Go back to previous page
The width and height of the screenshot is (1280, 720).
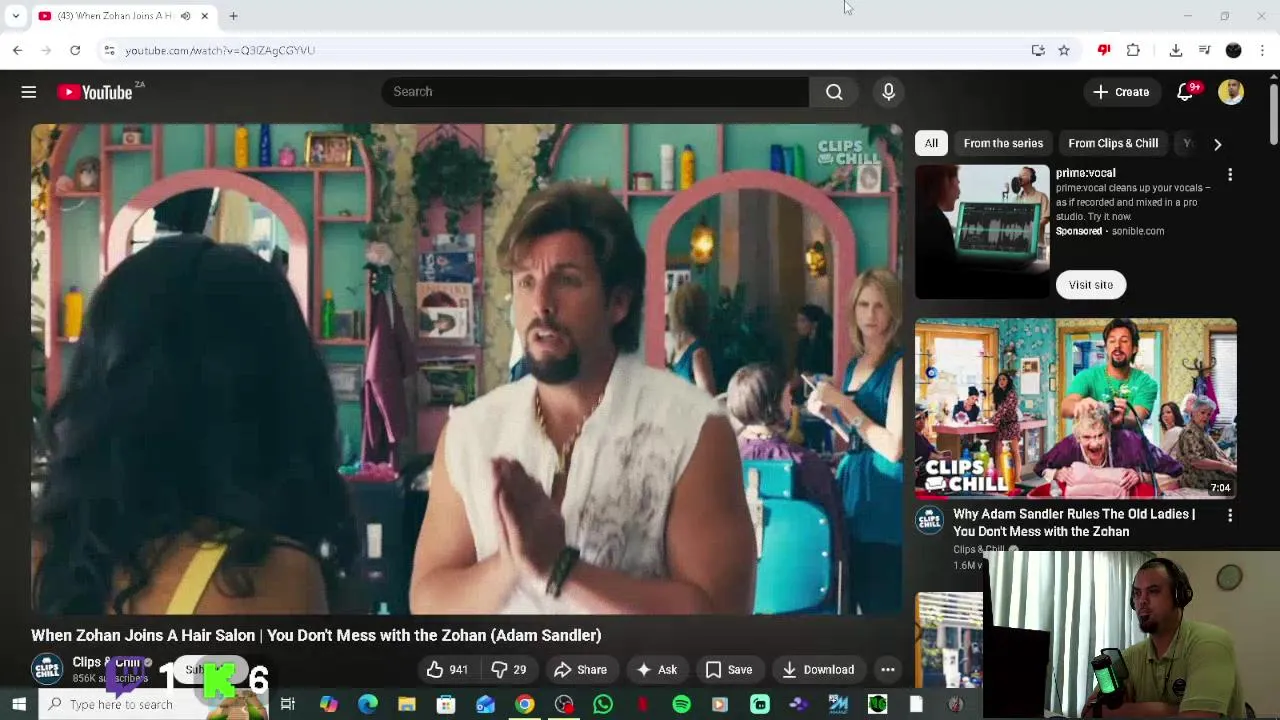(x=18, y=50)
